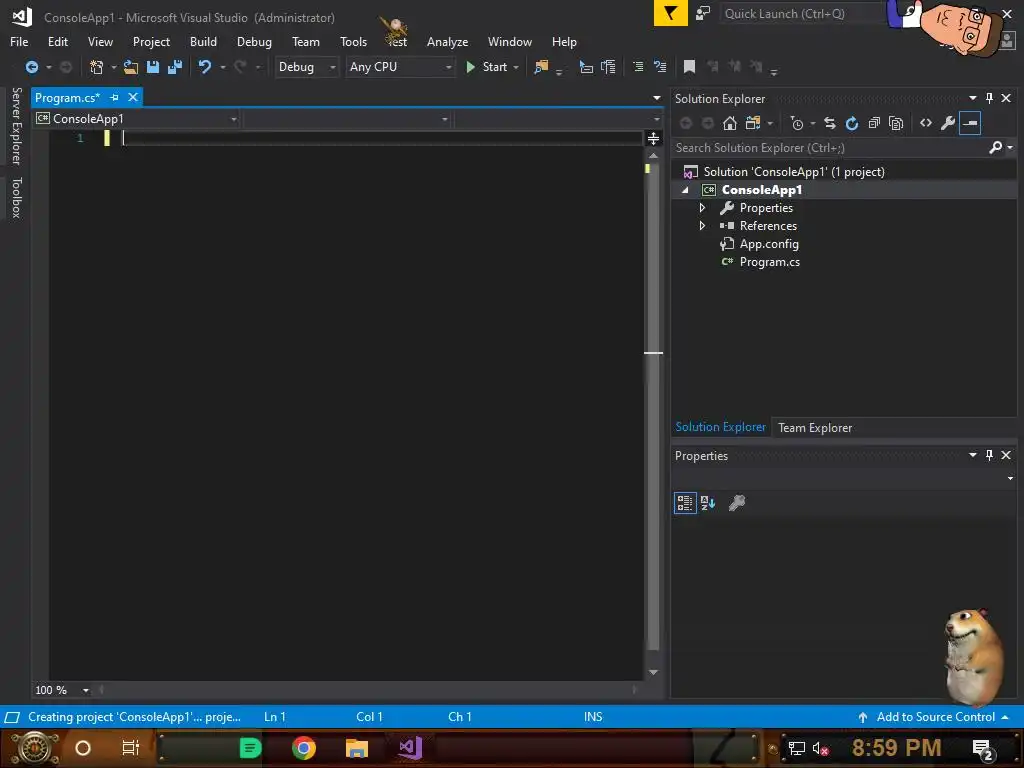
Task: Click the Categorized icon in Properties panel
Action: click(685, 503)
